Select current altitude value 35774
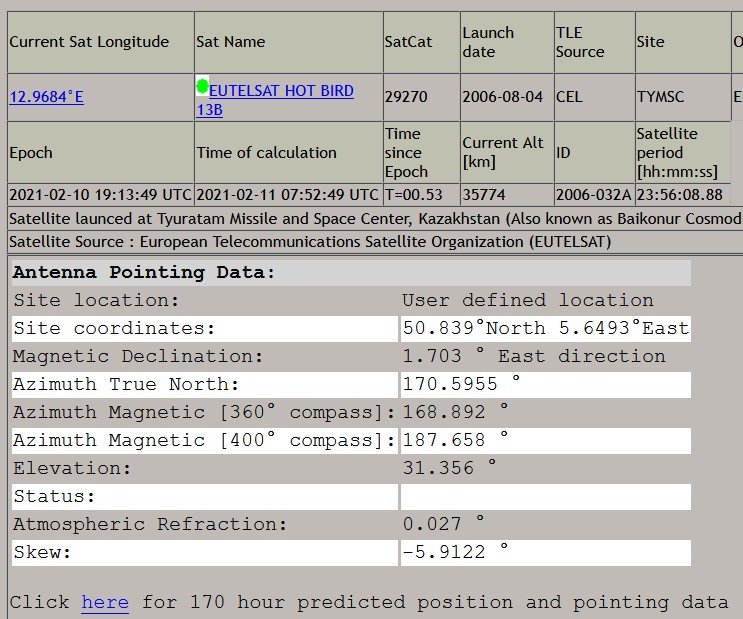743x619 pixels. click(484, 195)
